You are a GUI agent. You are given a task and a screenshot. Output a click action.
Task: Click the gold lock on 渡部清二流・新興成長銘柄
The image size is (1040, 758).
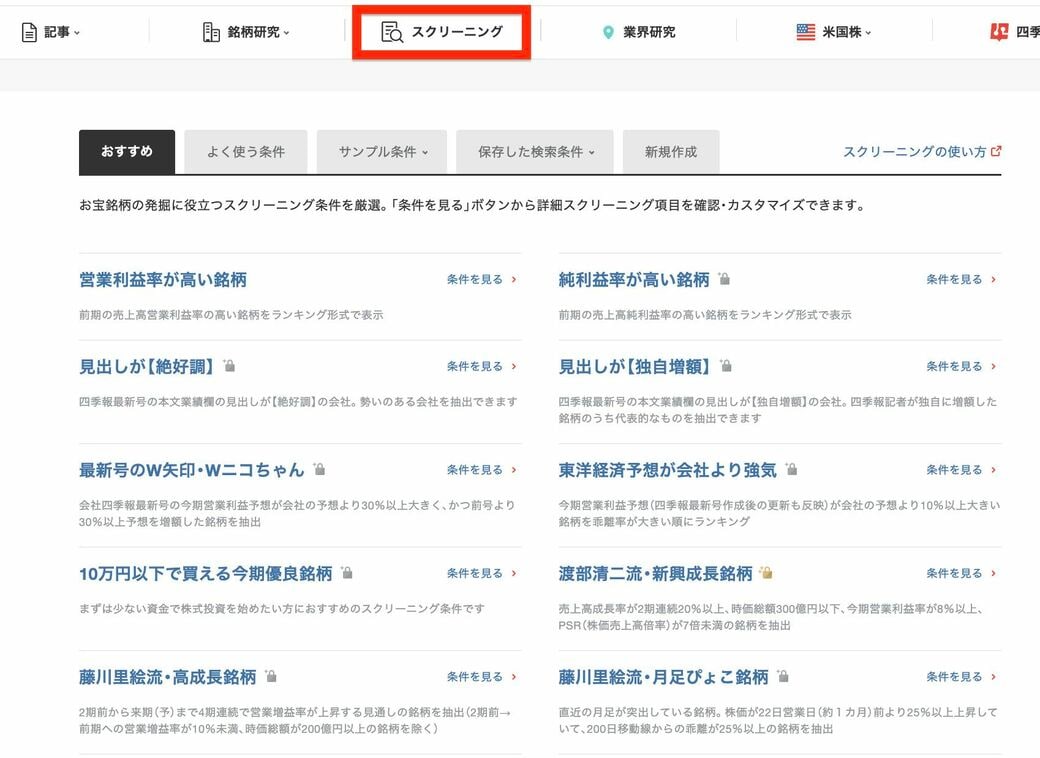[764, 572]
